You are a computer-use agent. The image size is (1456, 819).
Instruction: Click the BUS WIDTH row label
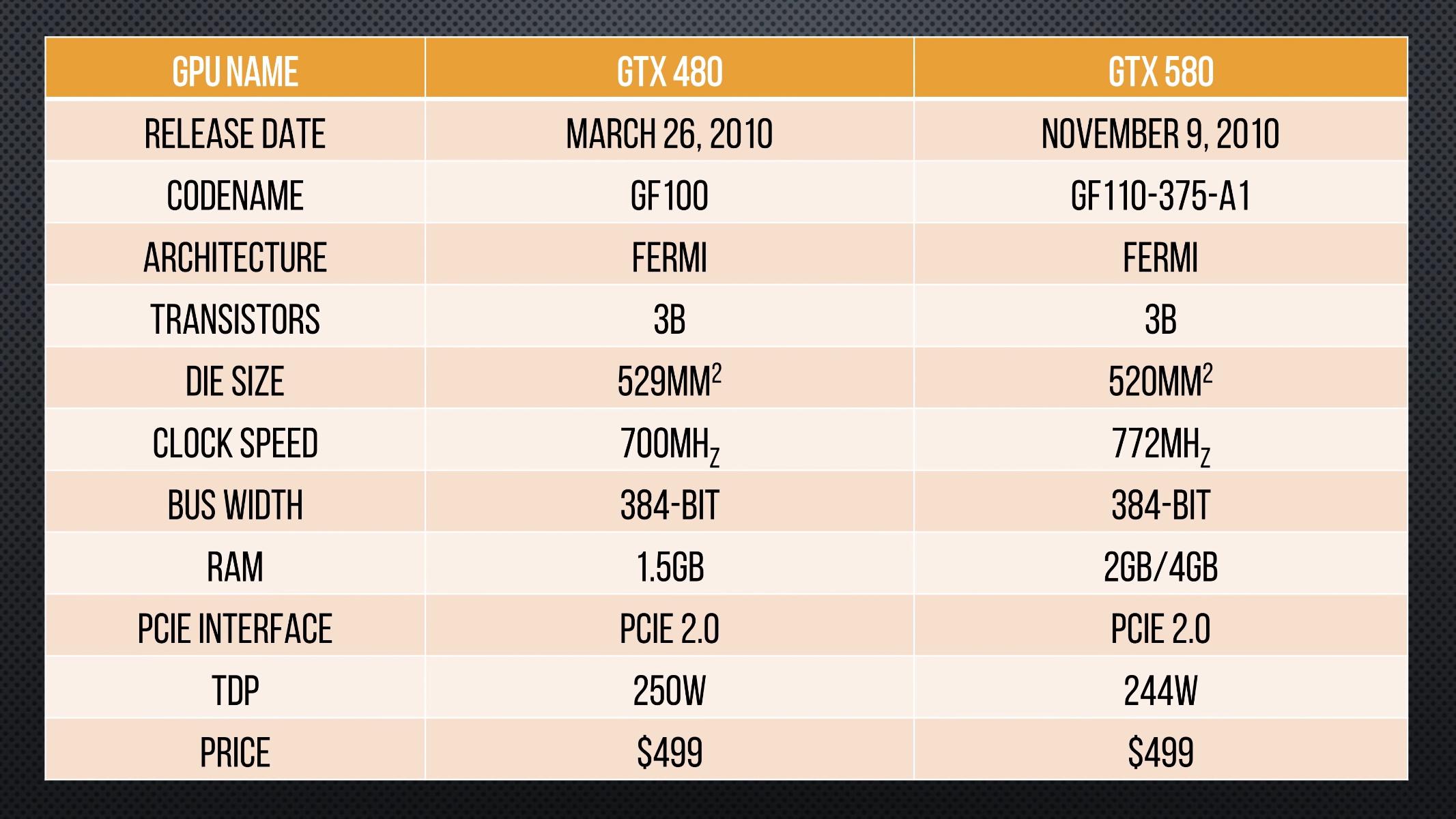[x=235, y=505]
